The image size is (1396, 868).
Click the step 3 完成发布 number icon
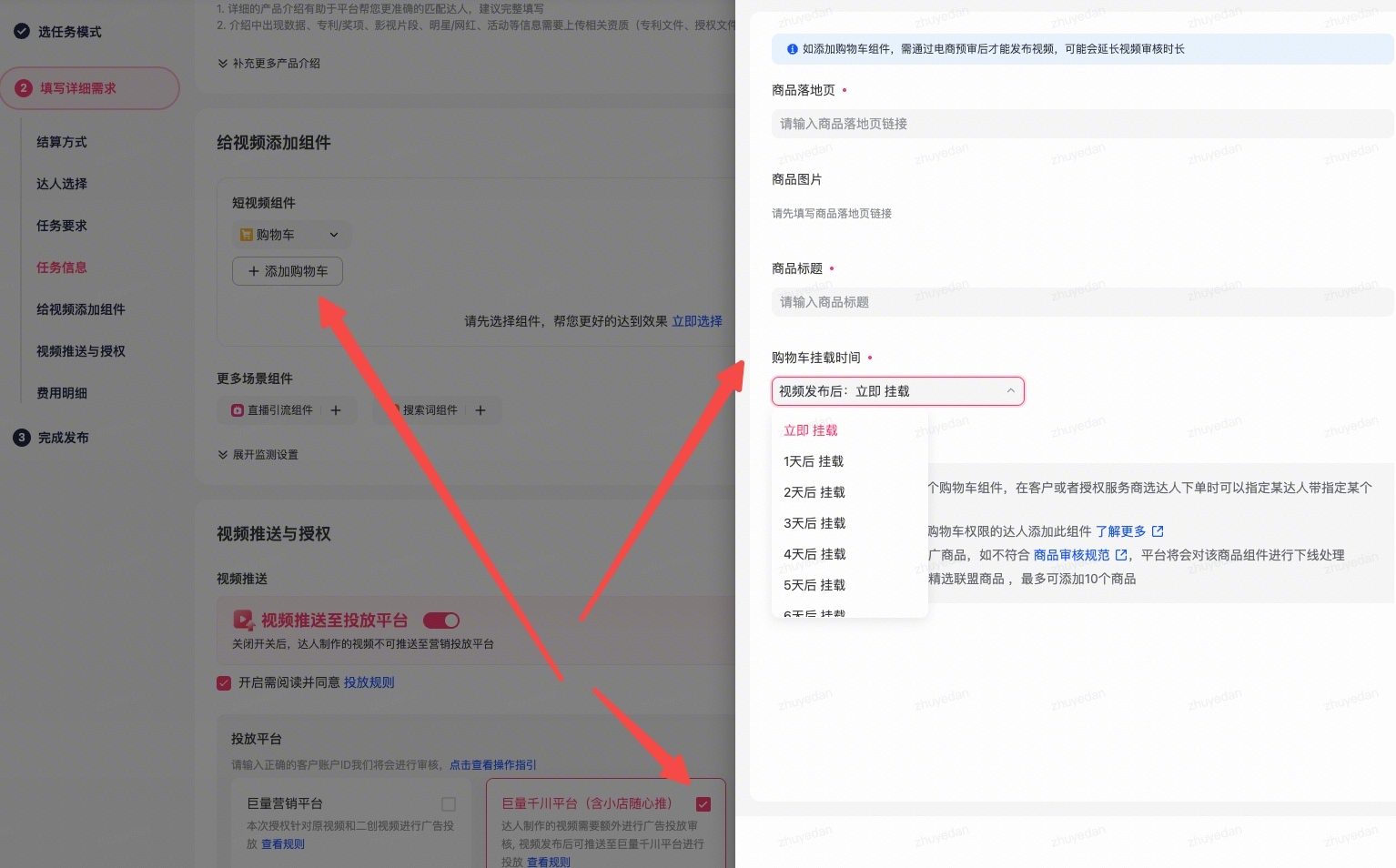coord(22,438)
